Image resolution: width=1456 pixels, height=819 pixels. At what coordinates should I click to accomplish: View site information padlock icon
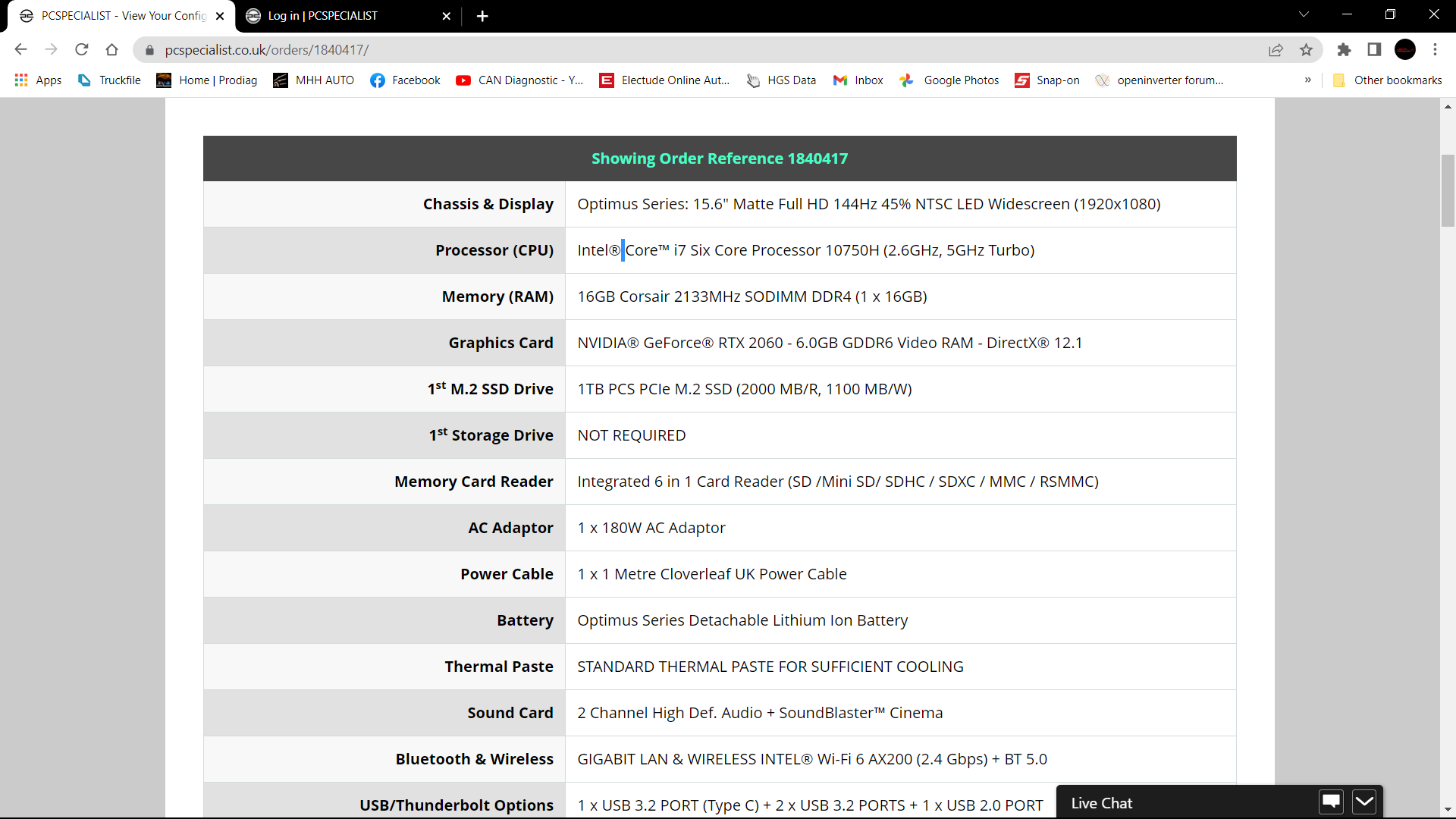[x=149, y=50]
